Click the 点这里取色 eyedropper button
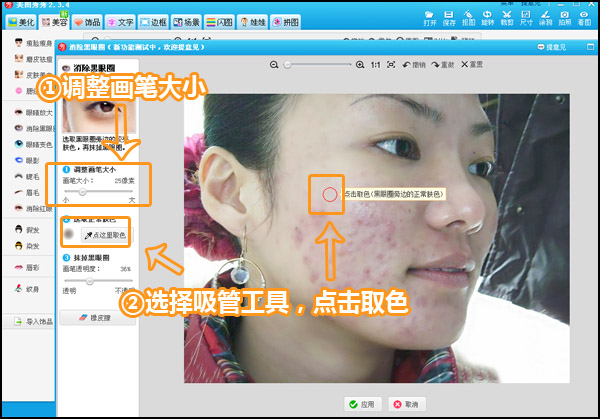Screen dimensions: 600x419 coord(105,235)
